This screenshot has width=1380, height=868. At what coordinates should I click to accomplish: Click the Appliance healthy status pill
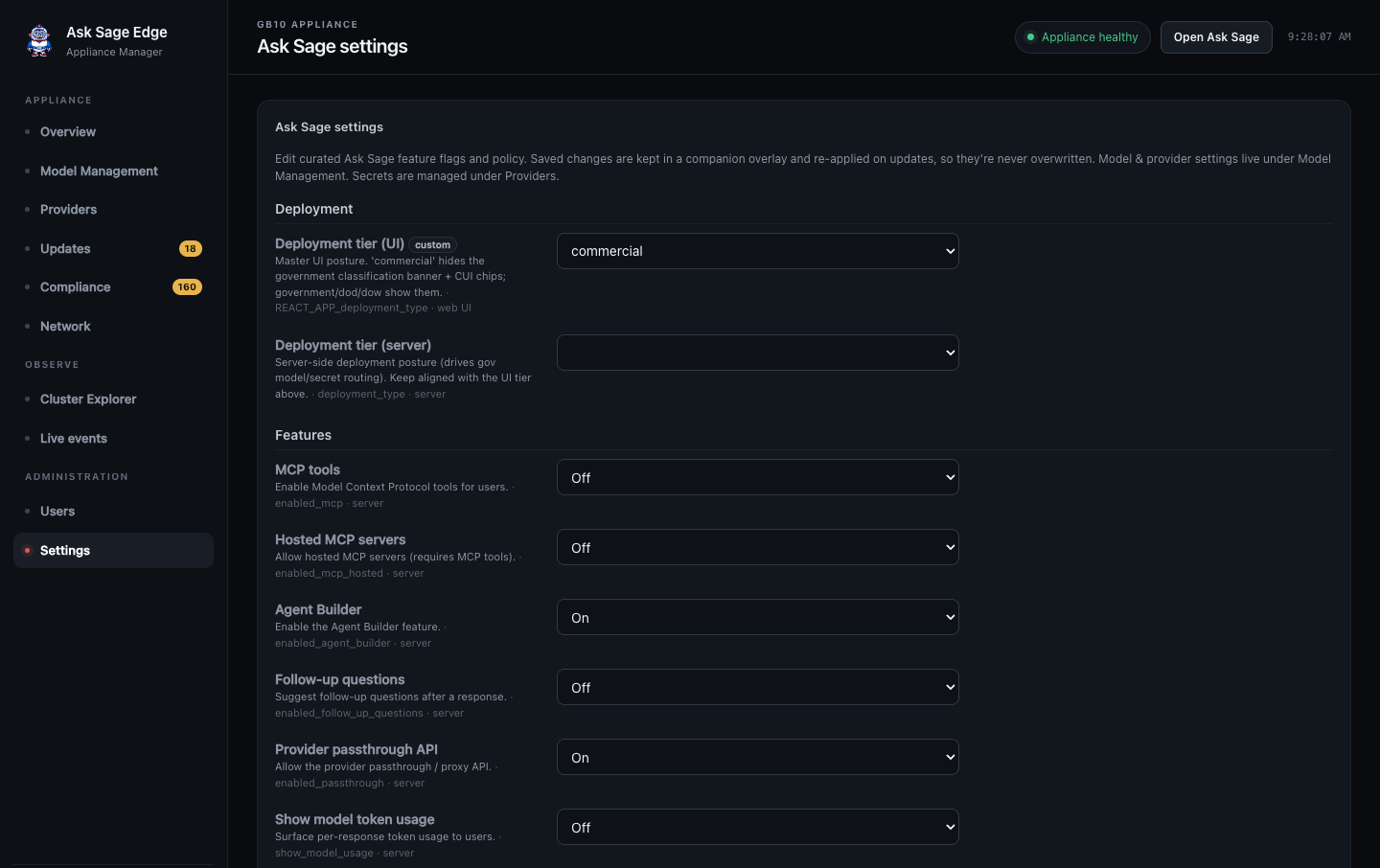pyautogui.click(x=1083, y=37)
